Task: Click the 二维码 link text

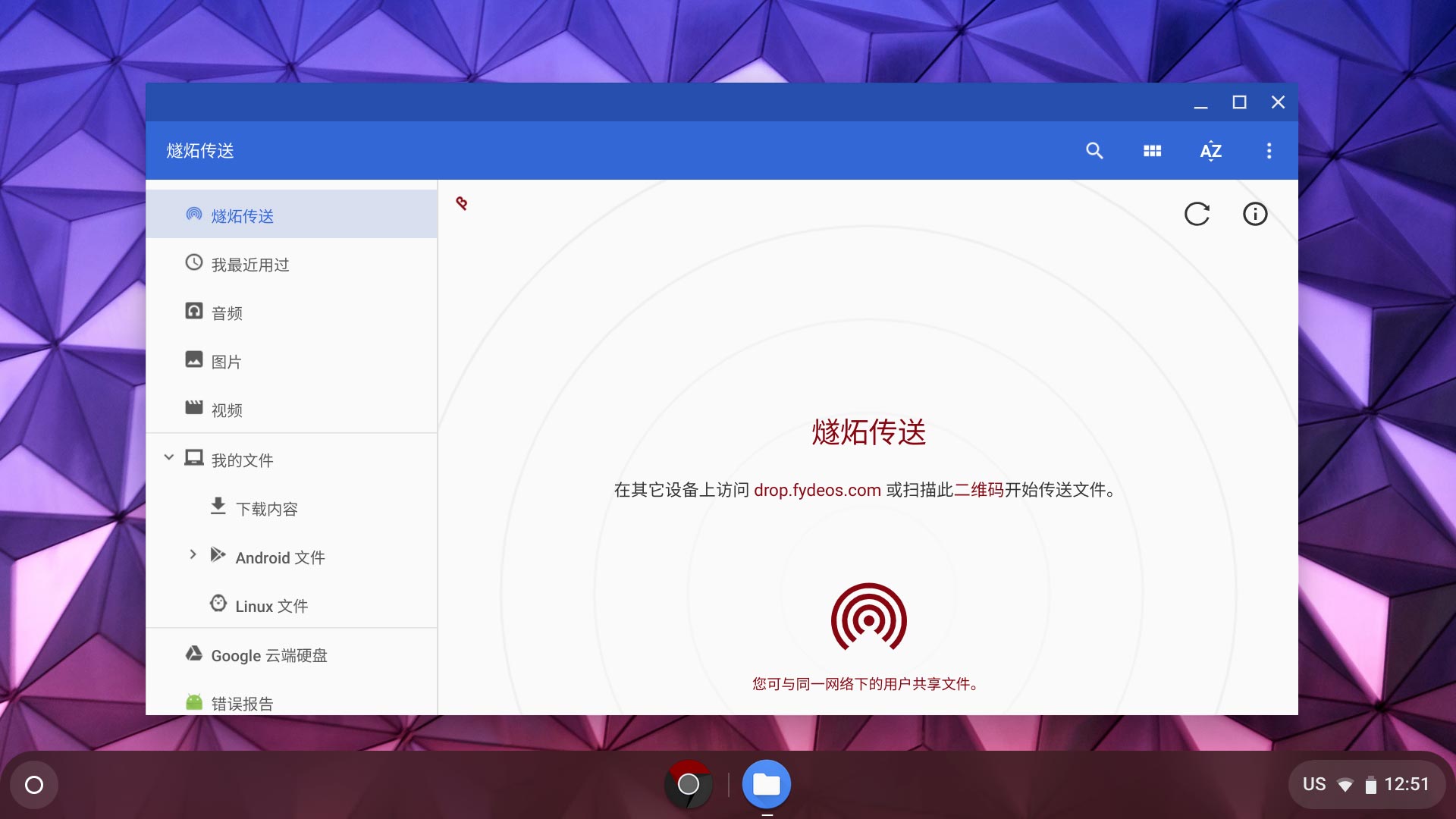Action: pyautogui.click(x=978, y=490)
